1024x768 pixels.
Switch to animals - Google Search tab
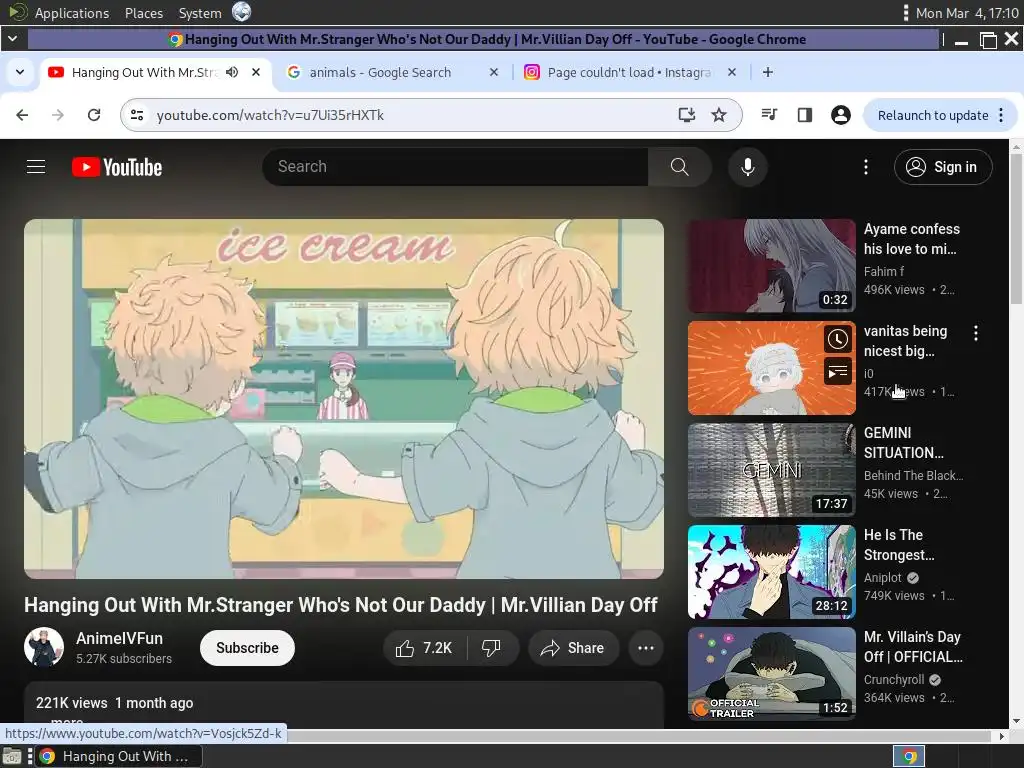coord(392,72)
